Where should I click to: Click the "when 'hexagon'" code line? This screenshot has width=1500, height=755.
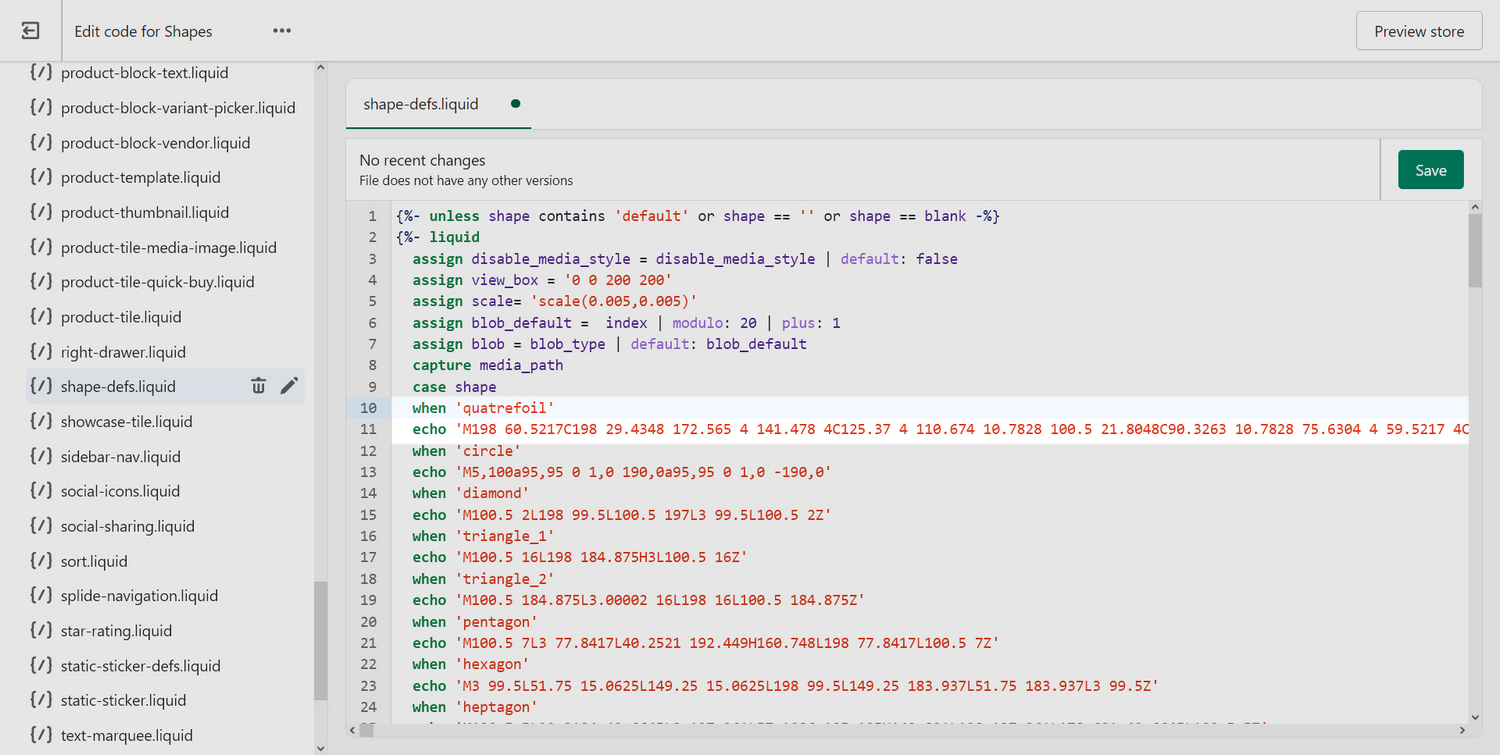tap(471, 664)
